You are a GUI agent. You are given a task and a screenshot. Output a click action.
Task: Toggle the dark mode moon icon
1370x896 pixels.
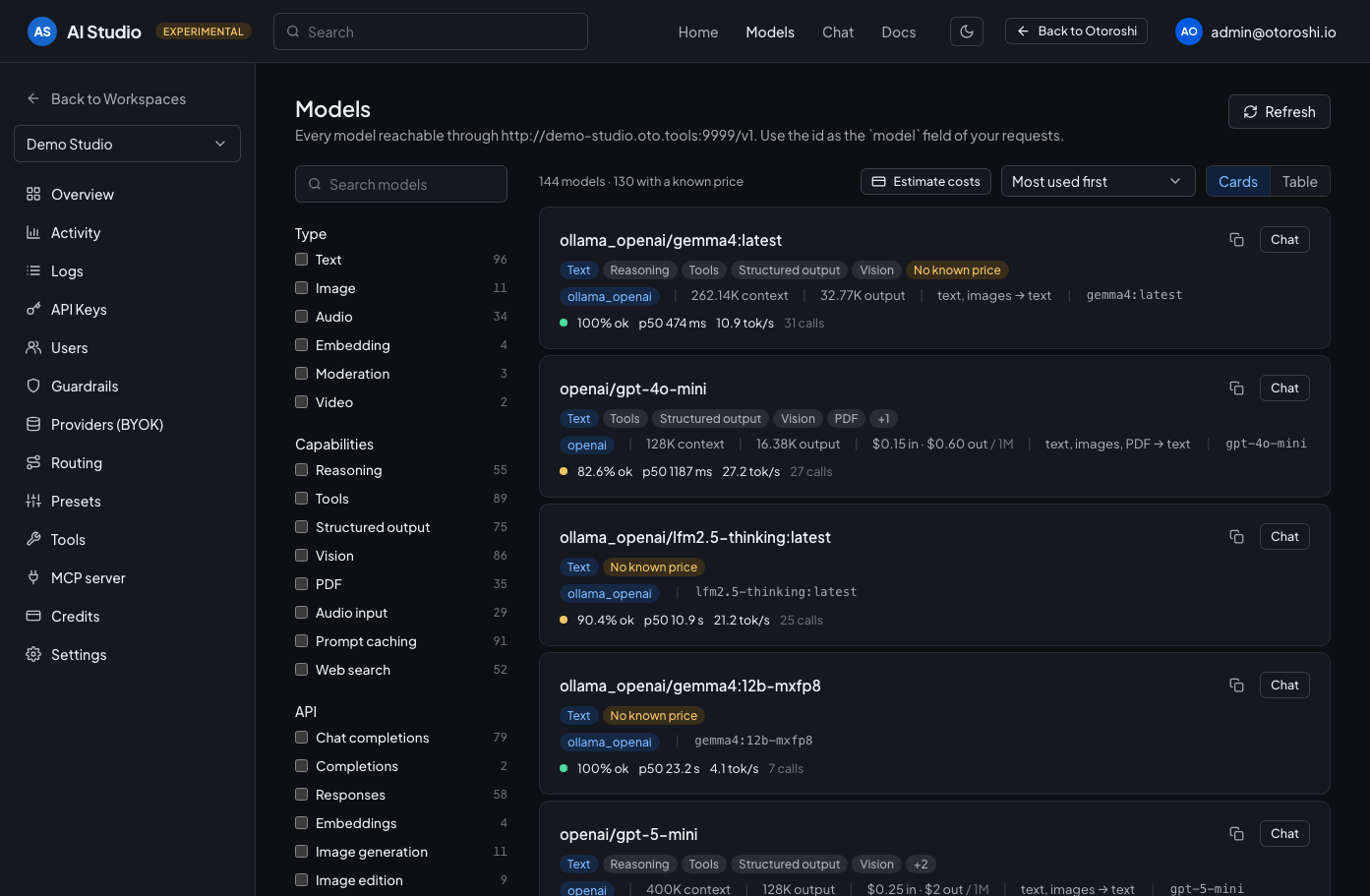[x=967, y=31]
